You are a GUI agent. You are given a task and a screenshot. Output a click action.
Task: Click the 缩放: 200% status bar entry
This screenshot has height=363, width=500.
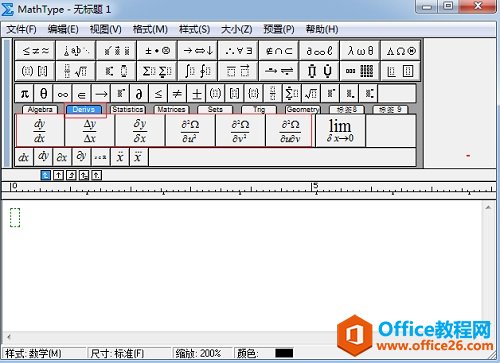[x=202, y=353]
